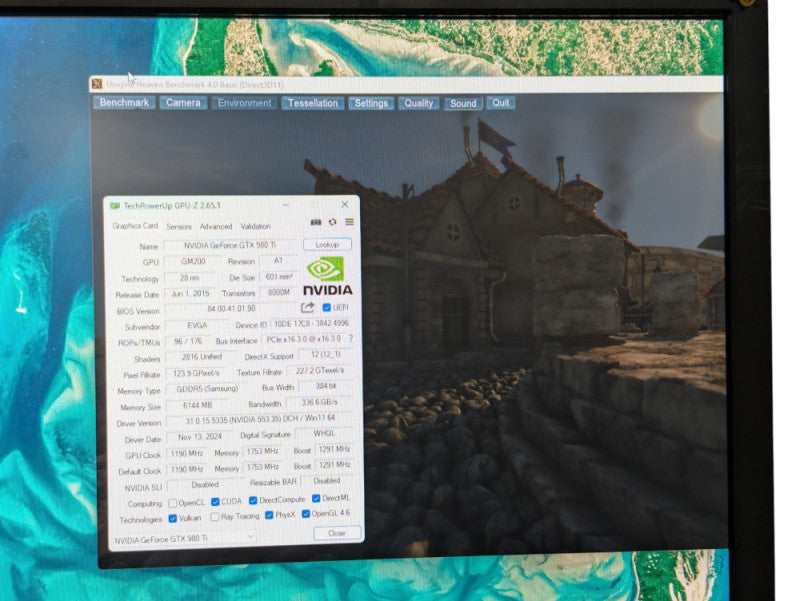Image resolution: width=800 pixels, height=601 pixels.
Task: Click the Name field NVIDIA GeForce GTX 980 Ti
Action: tap(230, 245)
